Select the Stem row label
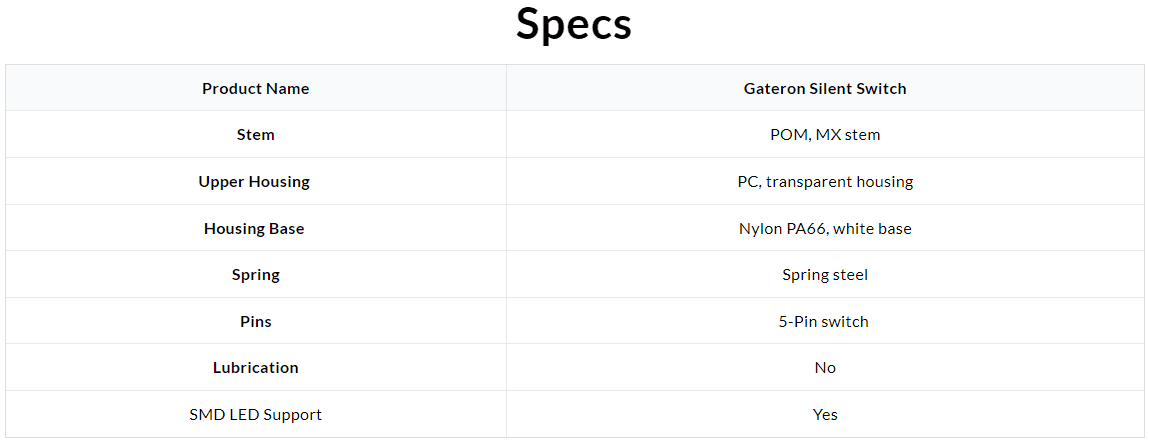The height and width of the screenshot is (442, 1149). coord(256,135)
